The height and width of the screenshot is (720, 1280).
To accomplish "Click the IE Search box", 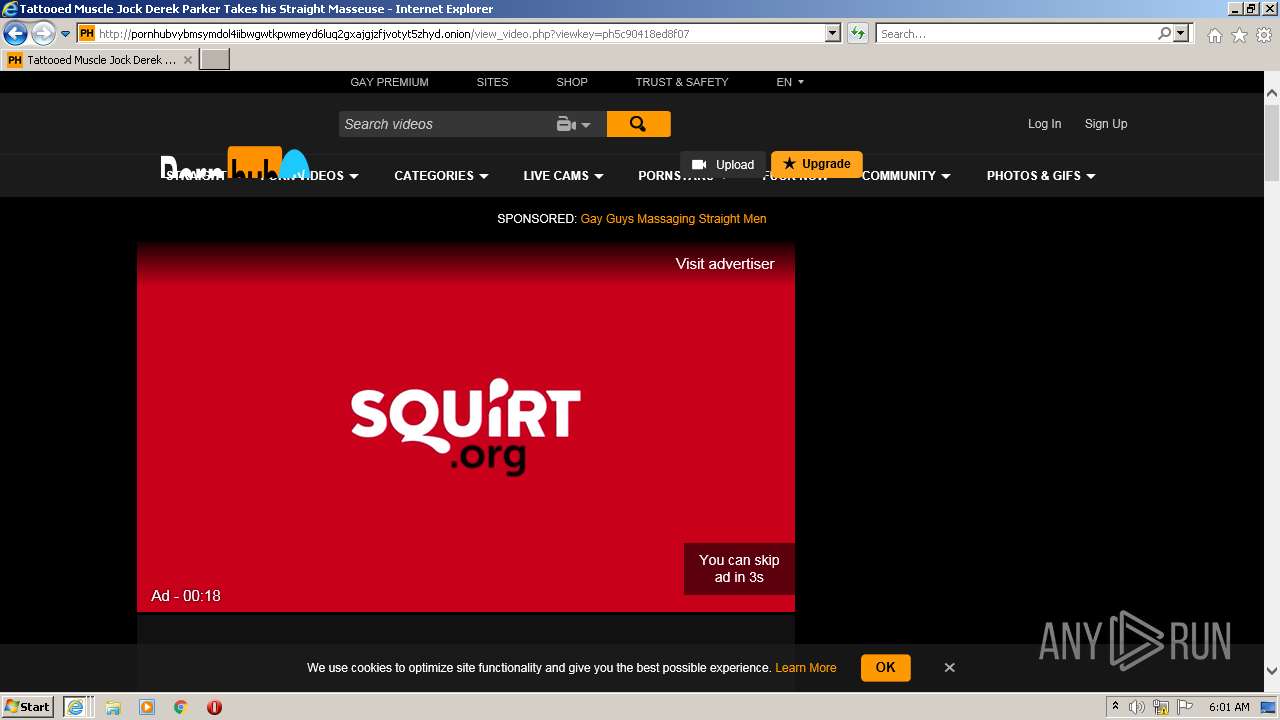I will pos(1016,33).
